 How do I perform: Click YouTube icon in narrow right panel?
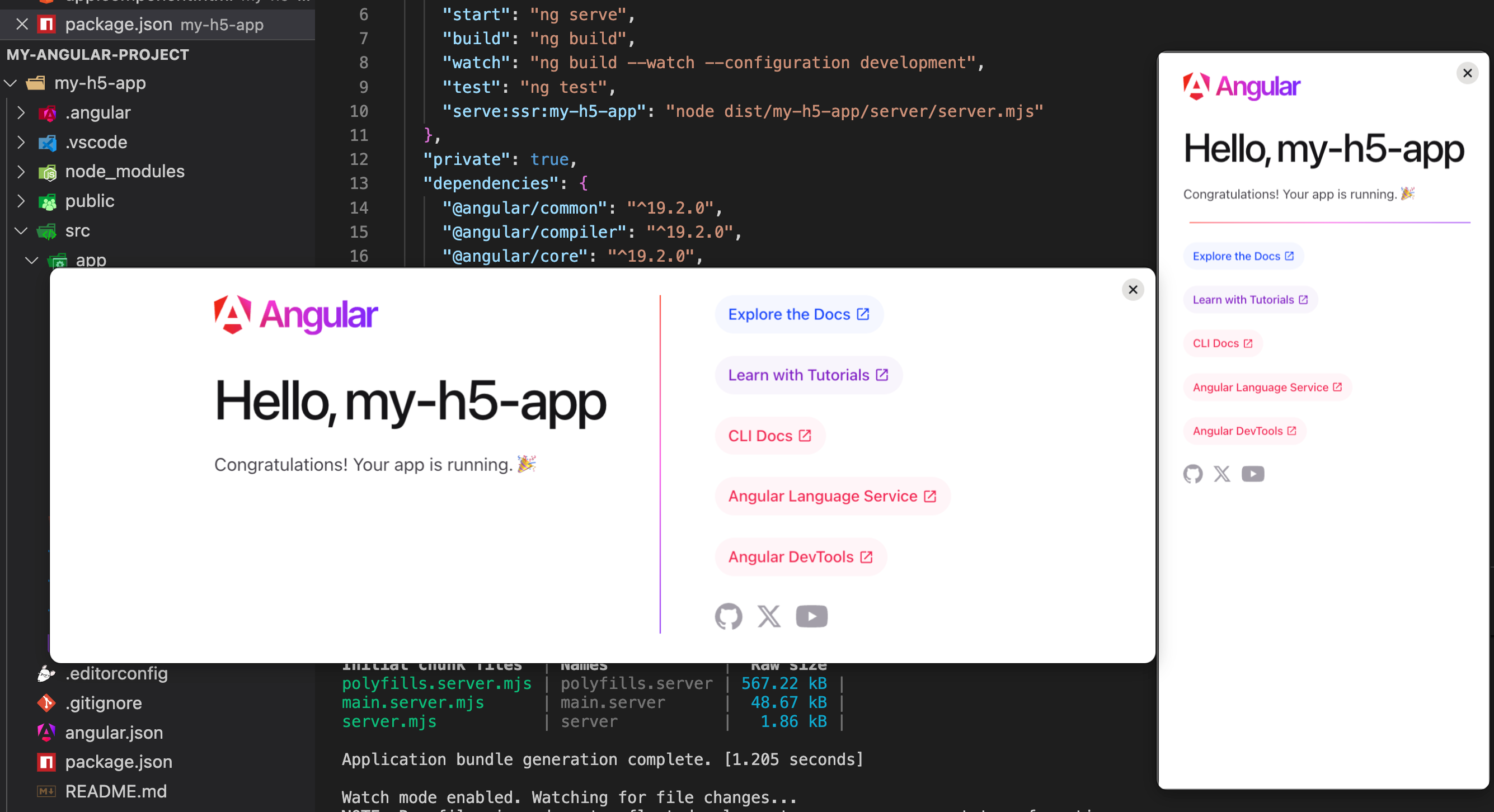[1253, 474]
